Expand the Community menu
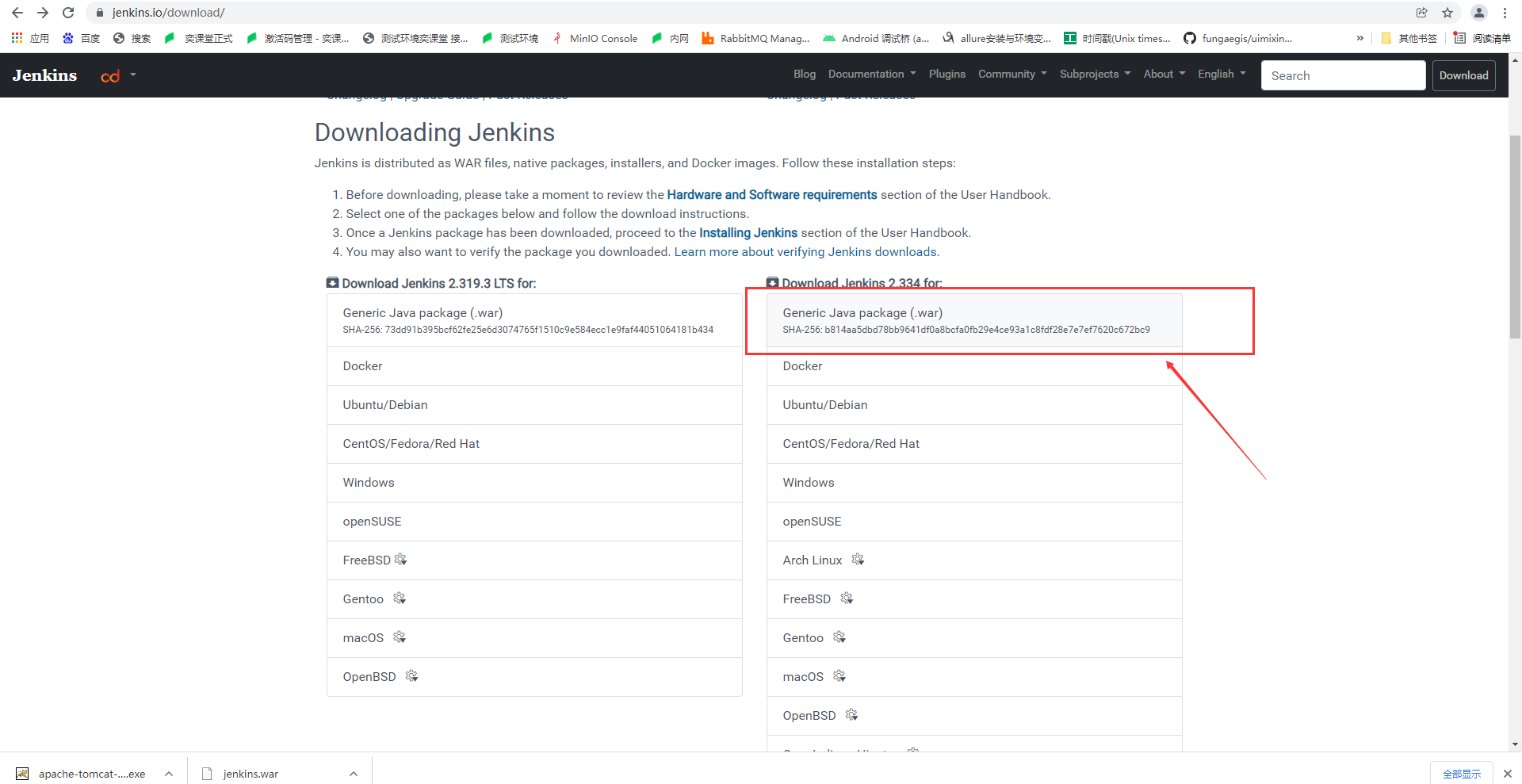This screenshot has width=1522, height=784. 1012,74
